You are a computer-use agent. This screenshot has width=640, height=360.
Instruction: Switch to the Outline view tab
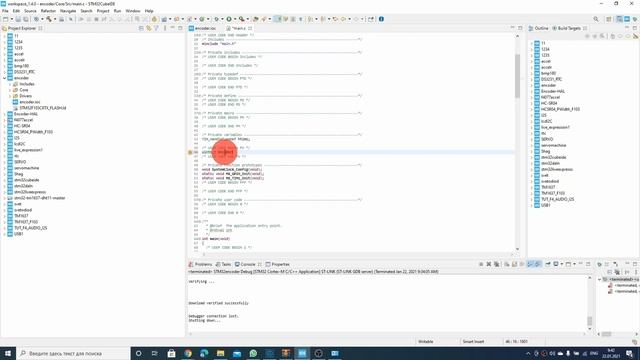point(538,28)
